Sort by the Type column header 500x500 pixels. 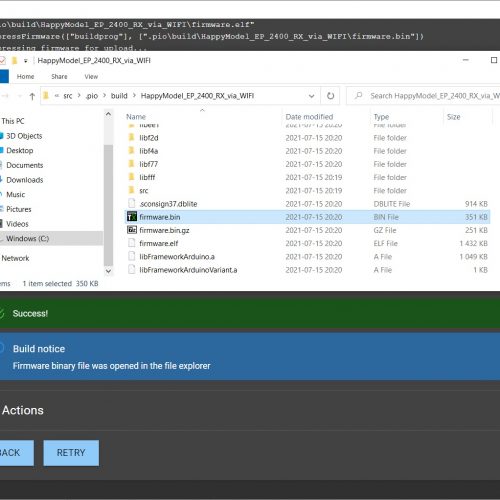click(381, 117)
